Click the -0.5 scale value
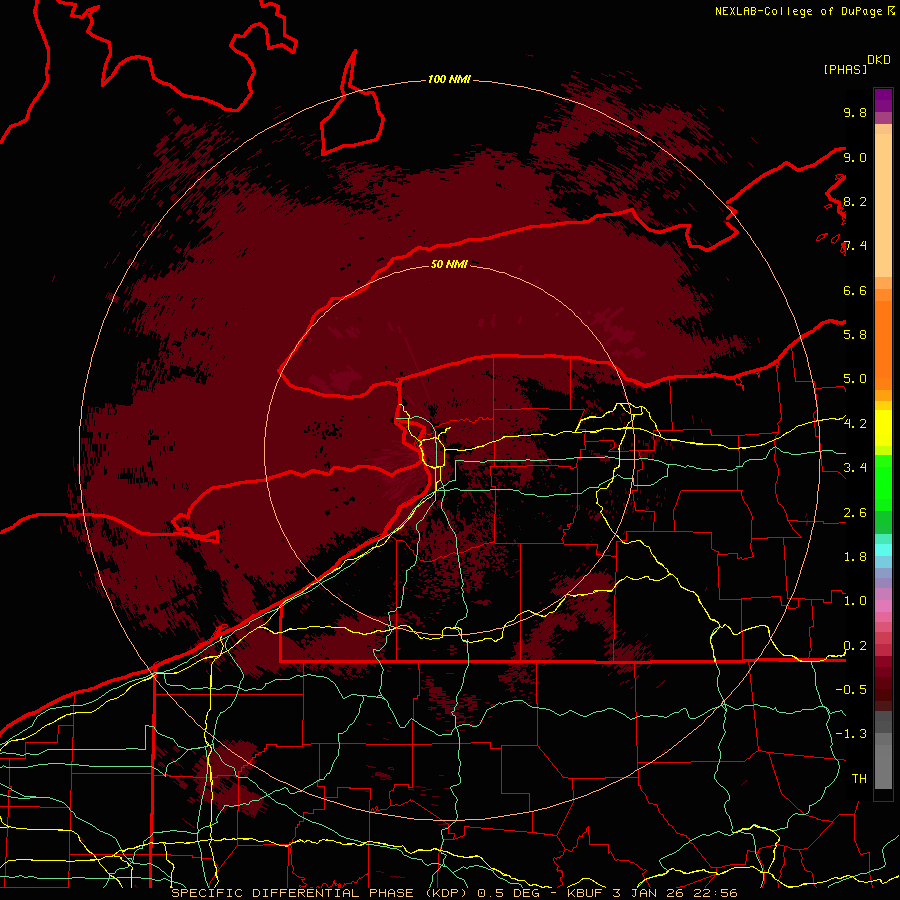The width and height of the screenshot is (900, 900). [851, 690]
